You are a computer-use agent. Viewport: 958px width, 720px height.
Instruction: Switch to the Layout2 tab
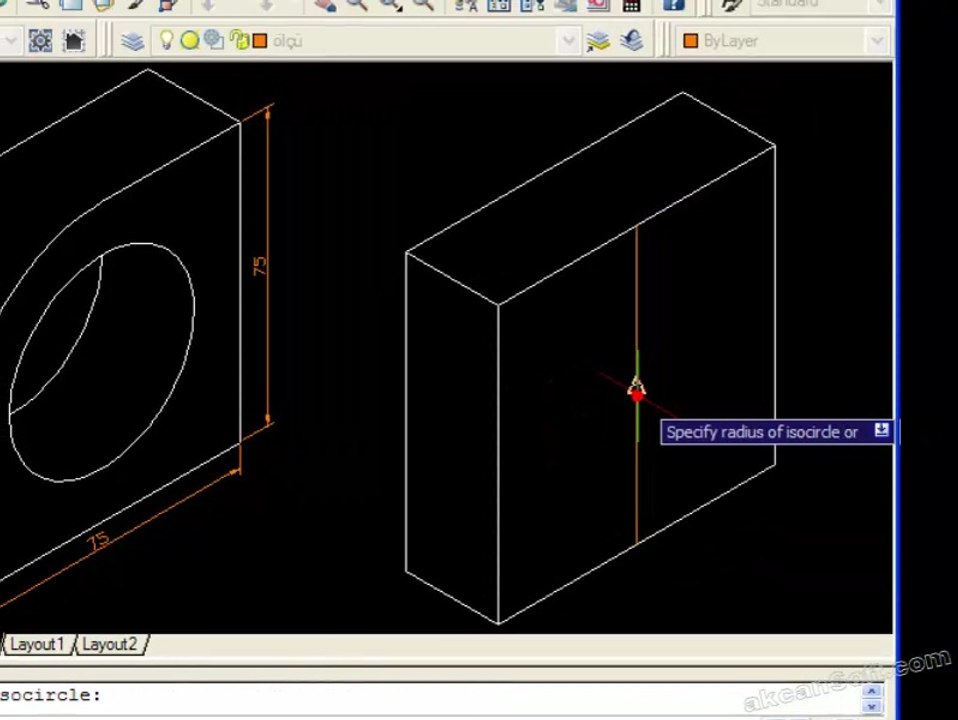pos(109,644)
